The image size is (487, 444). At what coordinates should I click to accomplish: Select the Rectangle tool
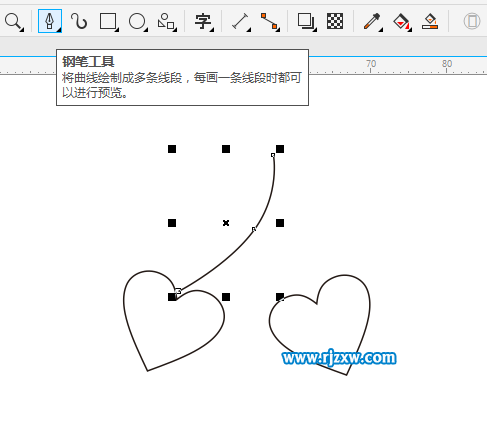point(108,22)
